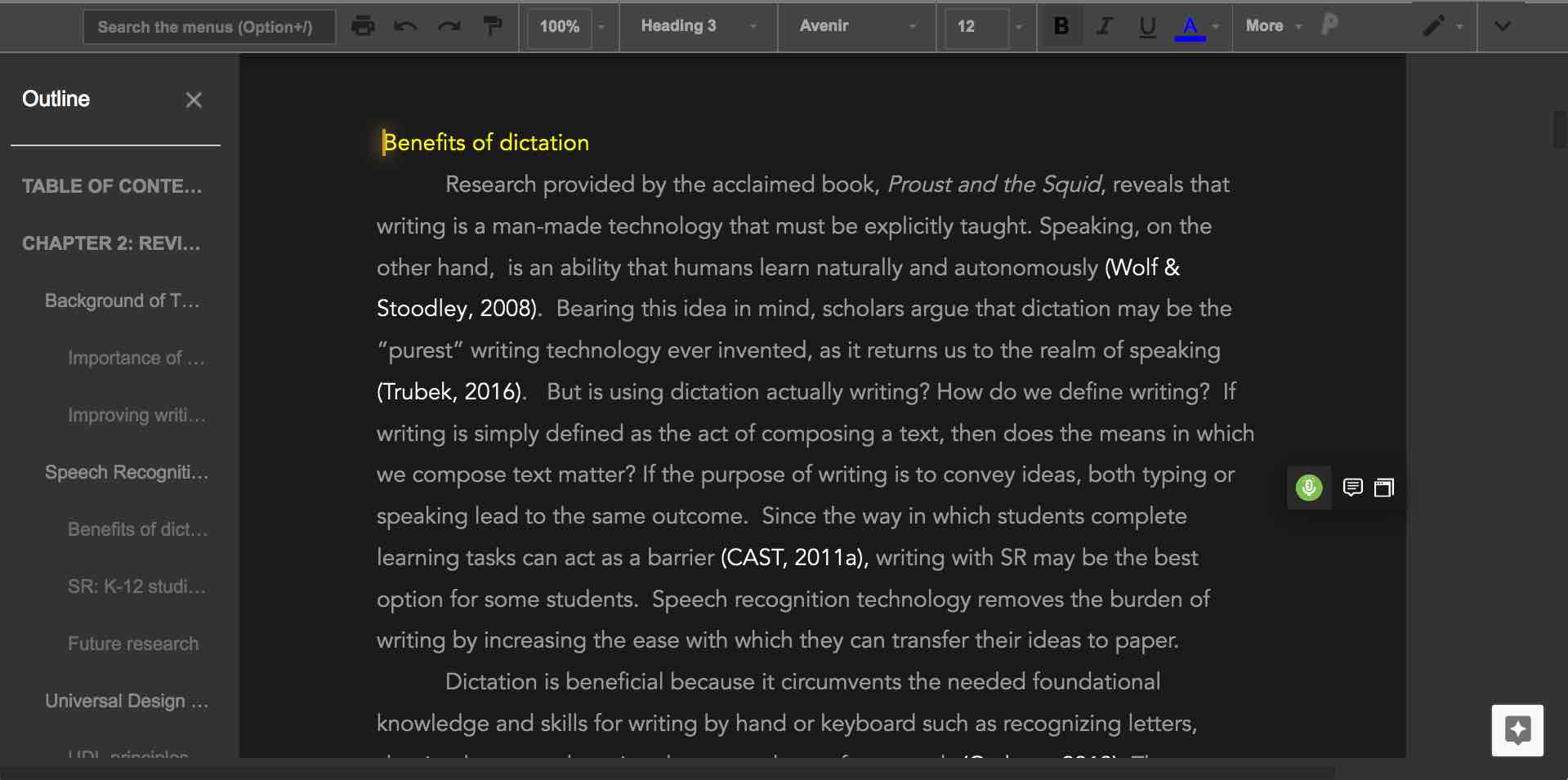1568x780 pixels.
Task: Open the zoom level dropdown
Action: click(x=569, y=26)
